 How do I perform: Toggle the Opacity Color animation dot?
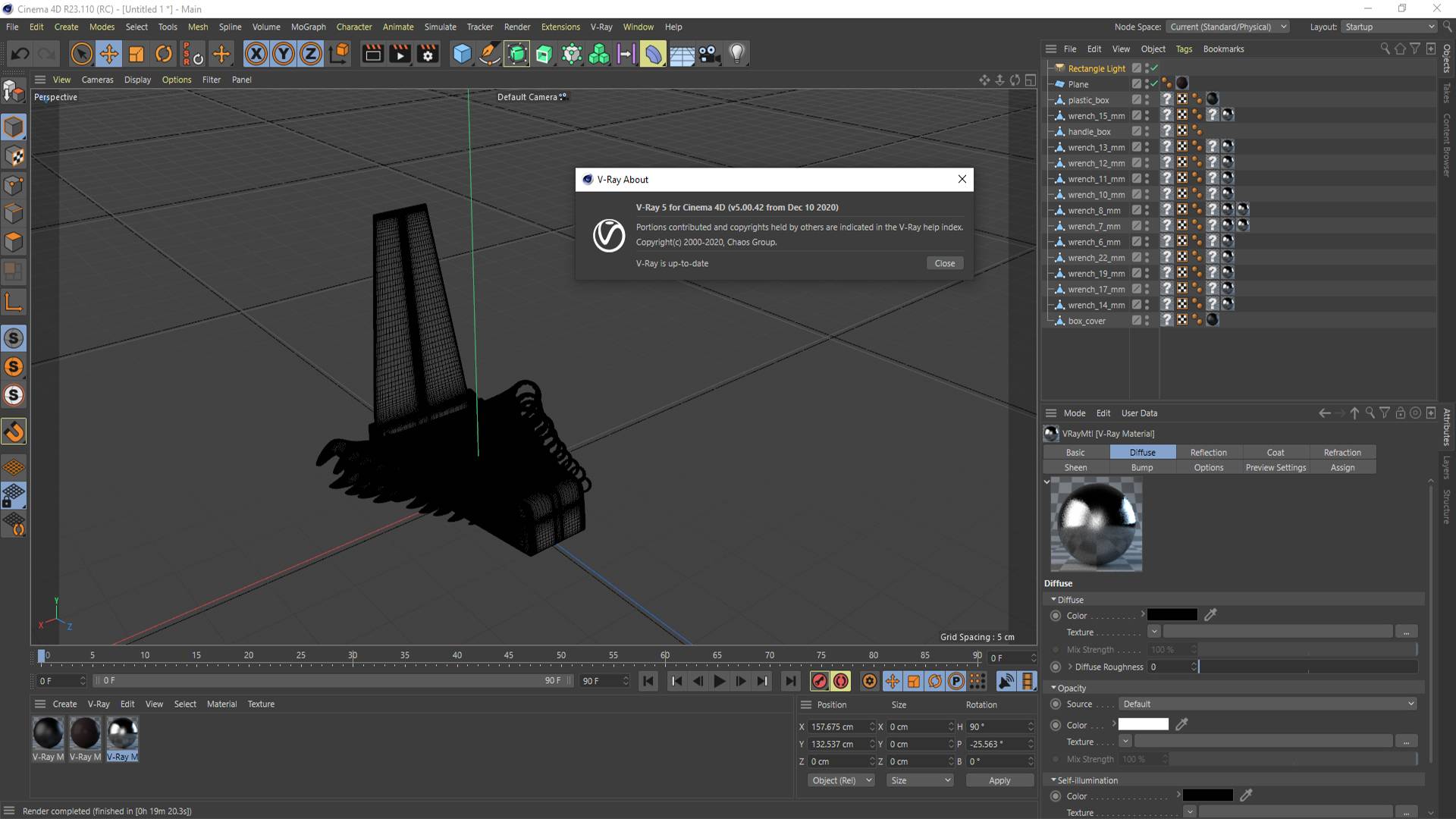[x=1056, y=726]
